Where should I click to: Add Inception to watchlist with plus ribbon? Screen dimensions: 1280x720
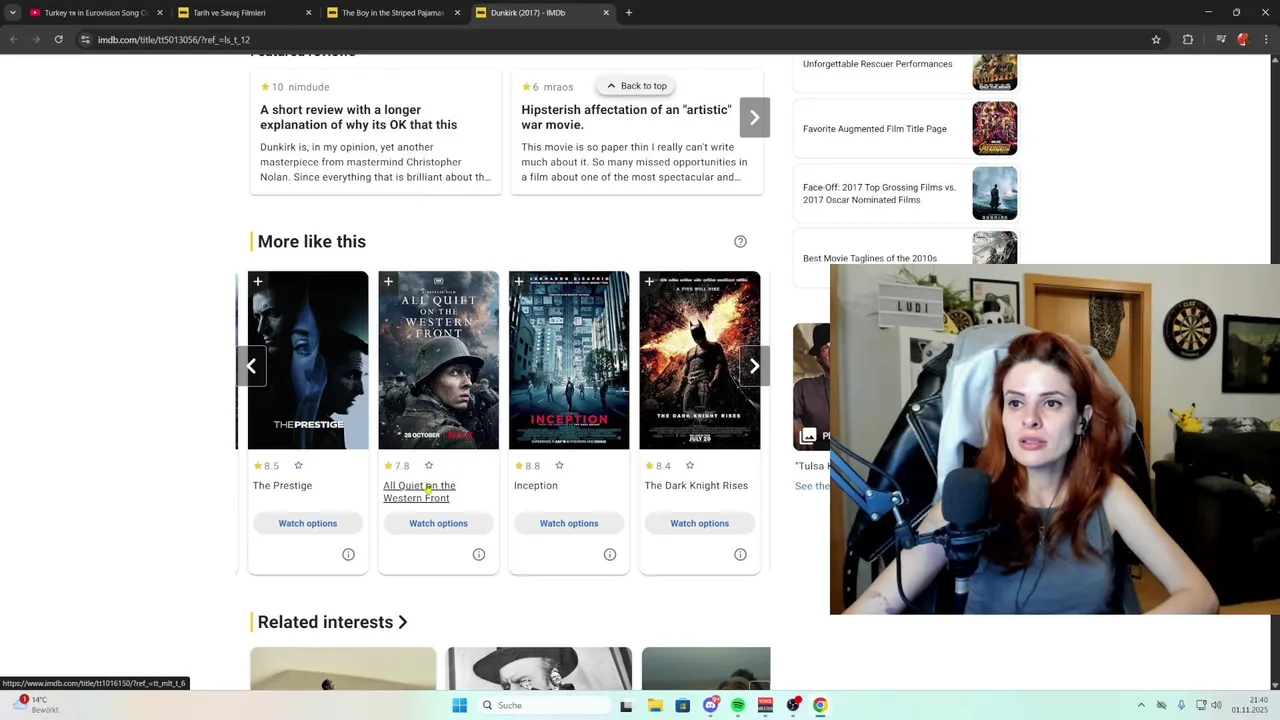coord(519,283)
